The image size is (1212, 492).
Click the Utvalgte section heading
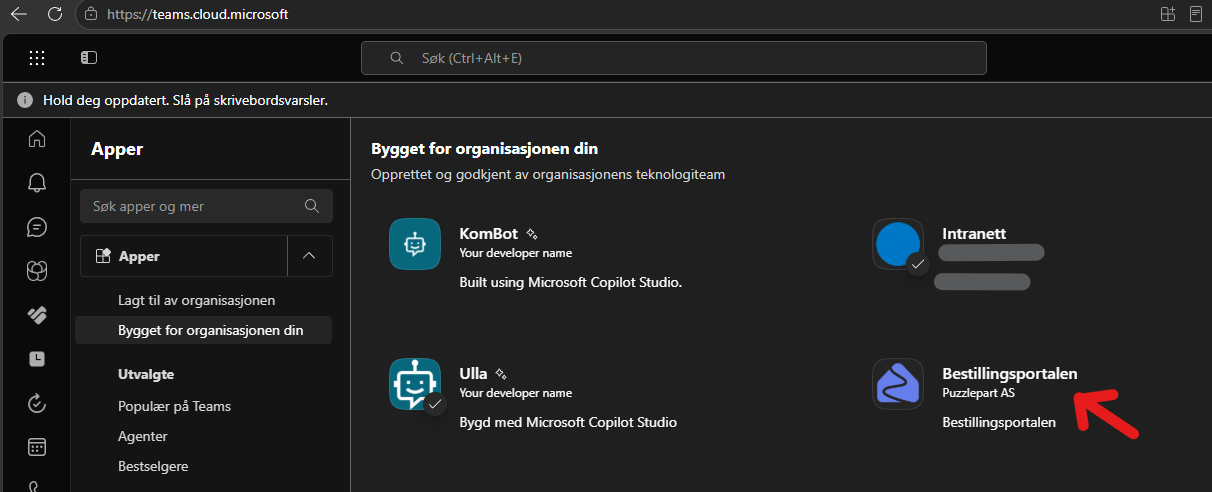pyautogui.click(x=146, y=374)
